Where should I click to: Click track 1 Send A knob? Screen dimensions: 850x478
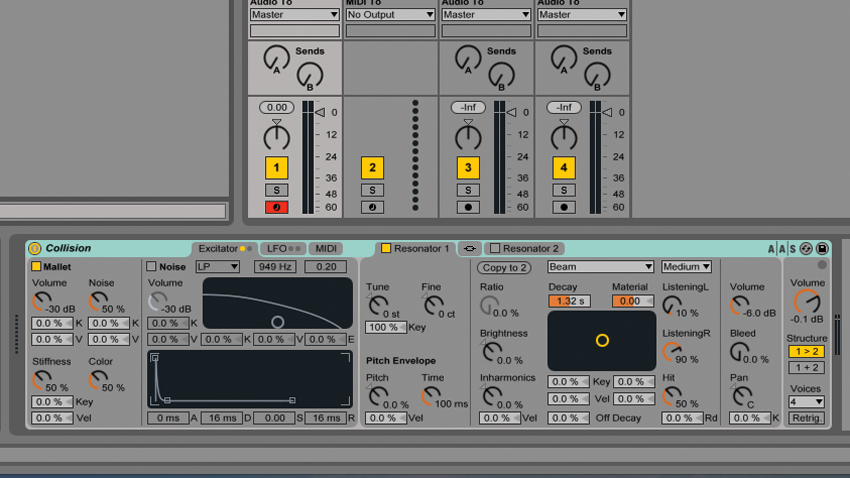click(x=276, y=59)
